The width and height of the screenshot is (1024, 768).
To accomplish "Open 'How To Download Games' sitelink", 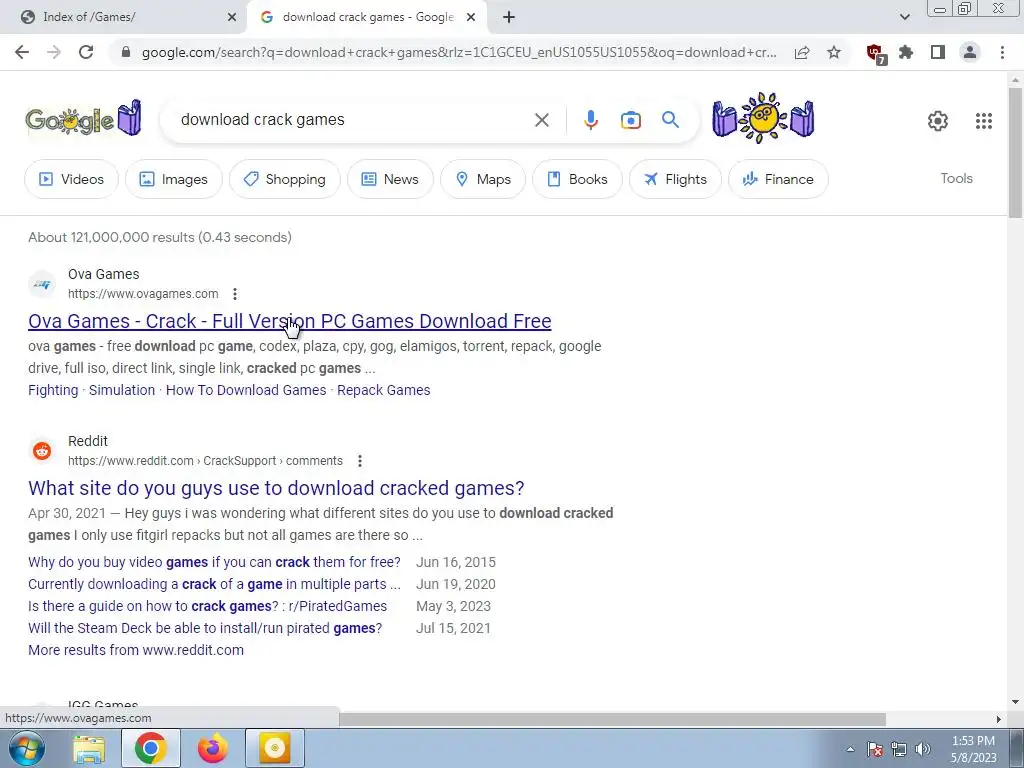I will (246, 390).
